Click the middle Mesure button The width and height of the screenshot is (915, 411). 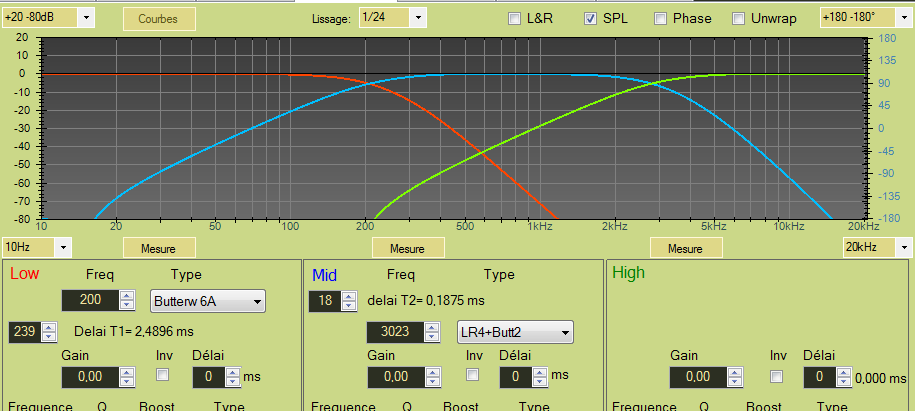coord(407,248)
